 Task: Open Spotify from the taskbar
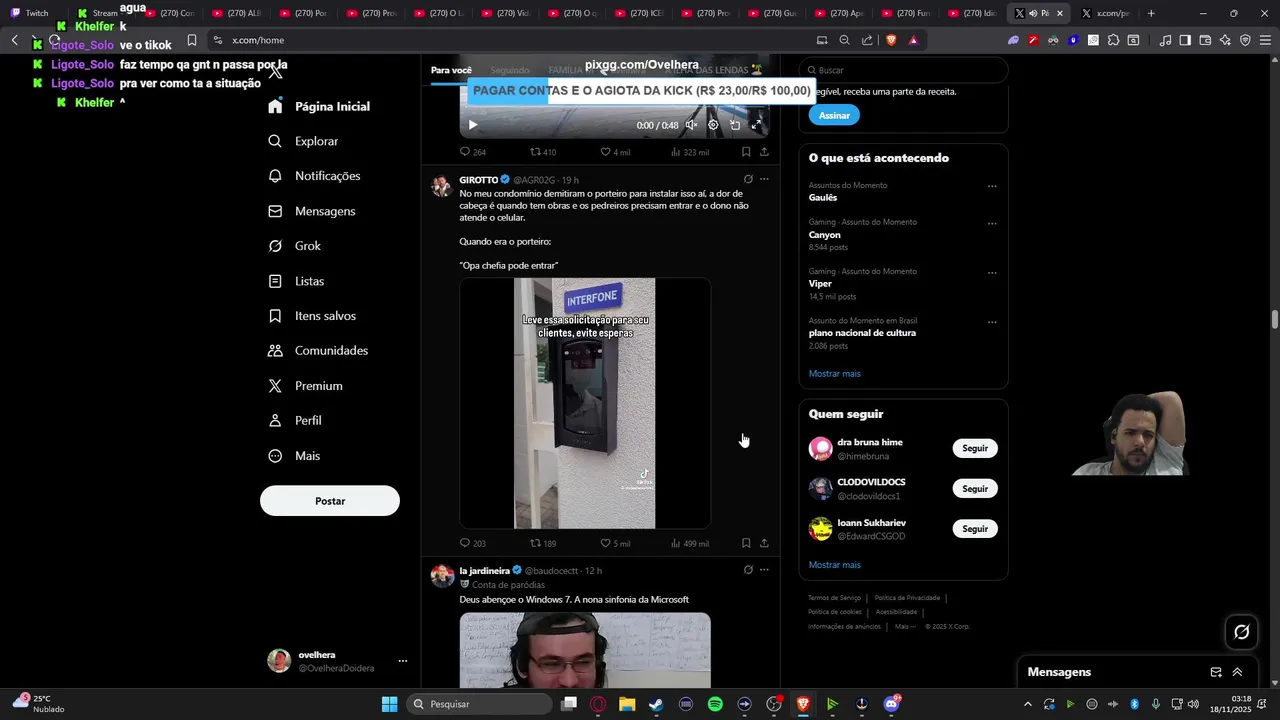(715, 704)
